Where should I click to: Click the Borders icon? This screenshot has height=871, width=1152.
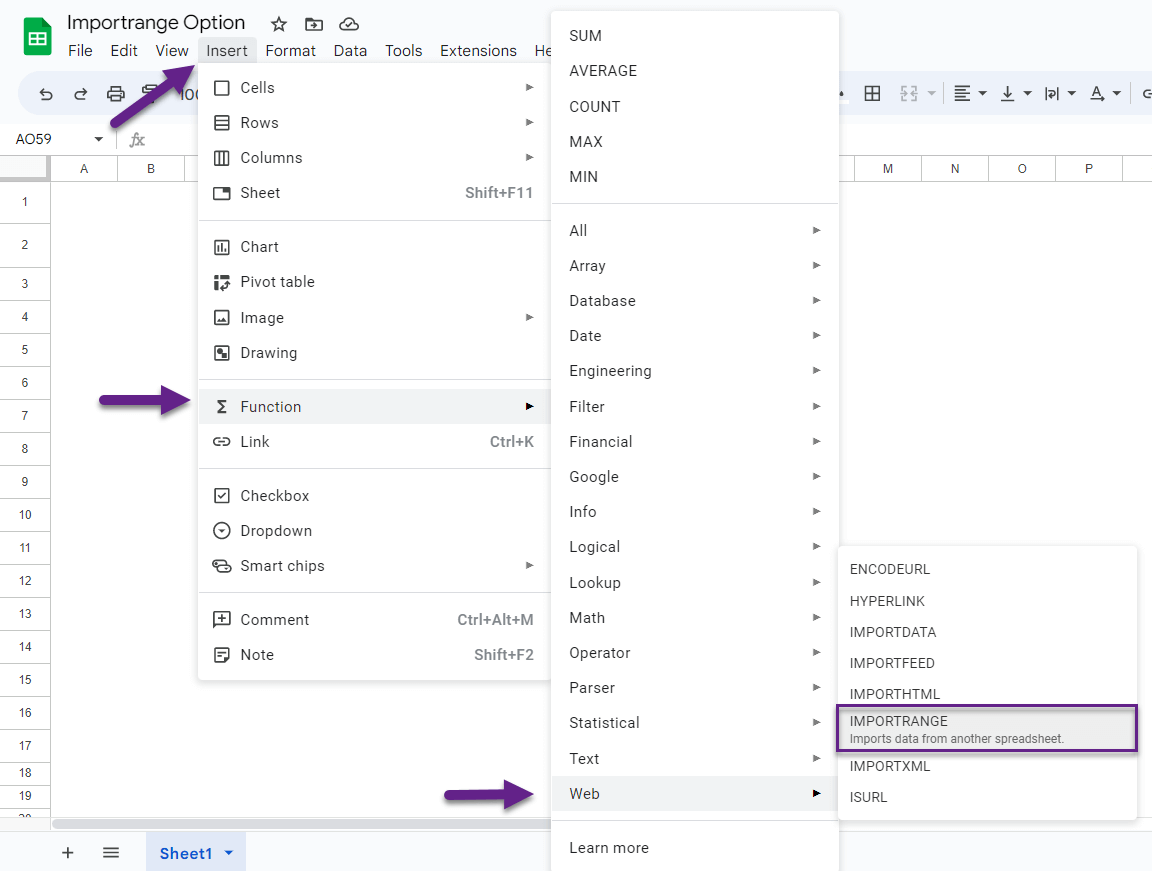tap(872, 93)
